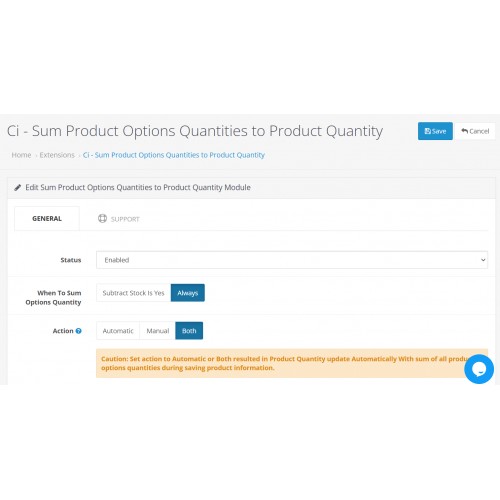
Task: Open the Extensions breadcrumb link
Action: point(57,155)
